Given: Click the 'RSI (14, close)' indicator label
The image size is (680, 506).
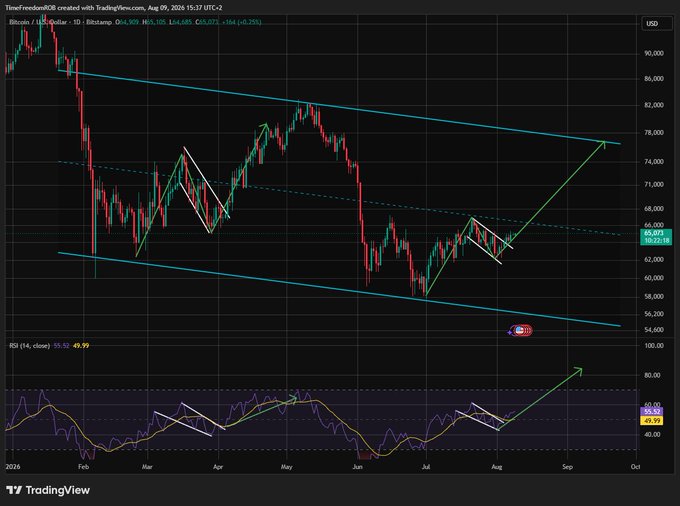Looking at the screenshot, I should pyautogui.click(x=29, y=346).
